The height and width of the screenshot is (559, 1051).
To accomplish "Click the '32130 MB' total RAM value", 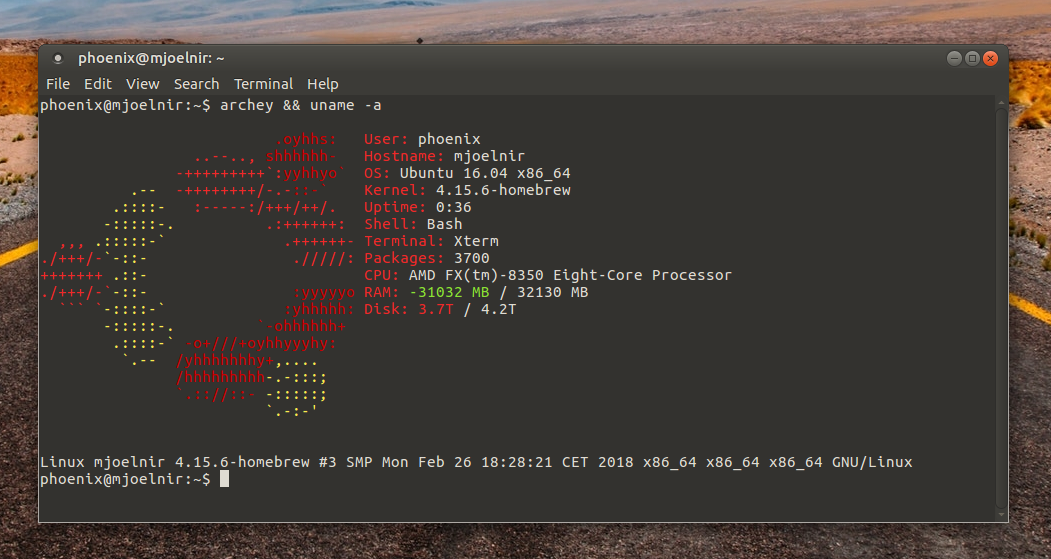I will click(x=552, y=292).
